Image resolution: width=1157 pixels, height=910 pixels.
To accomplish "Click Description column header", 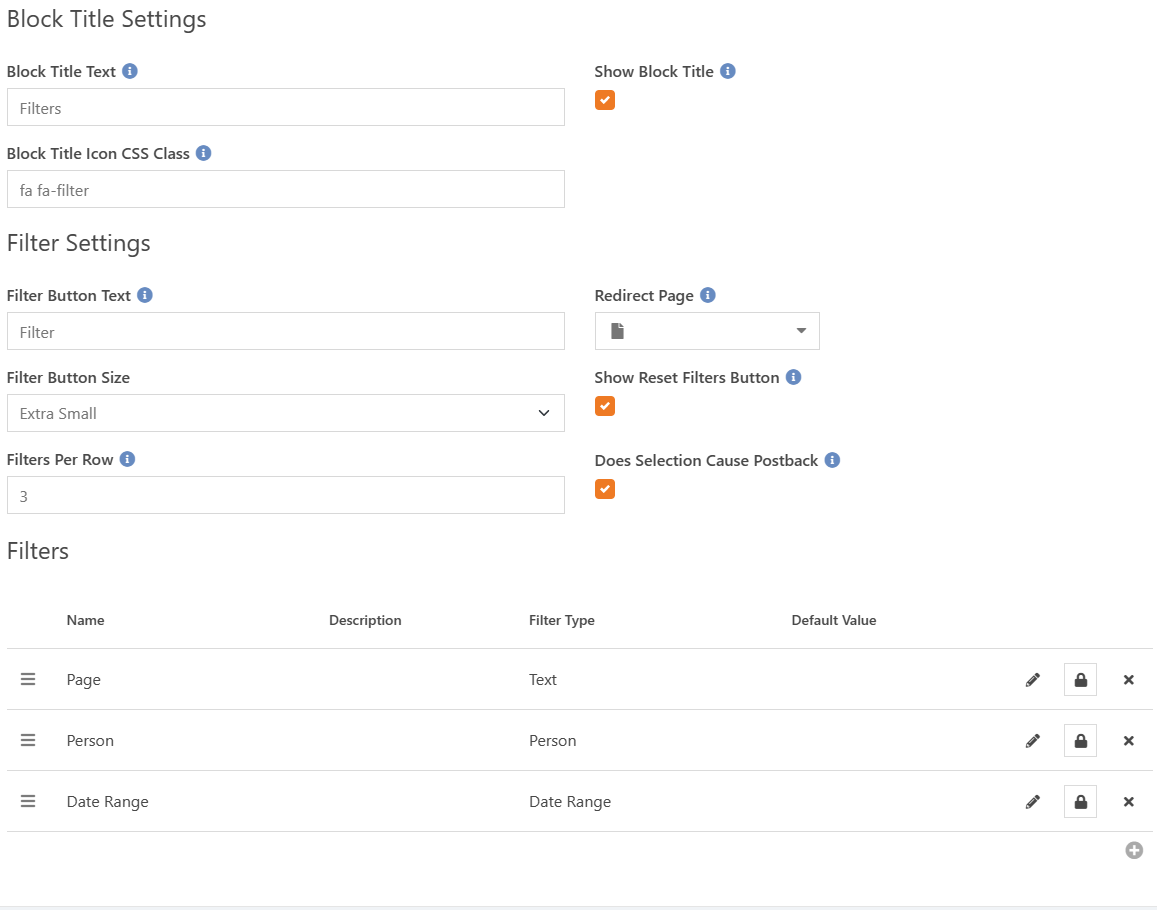I will (x=365, y=621).
